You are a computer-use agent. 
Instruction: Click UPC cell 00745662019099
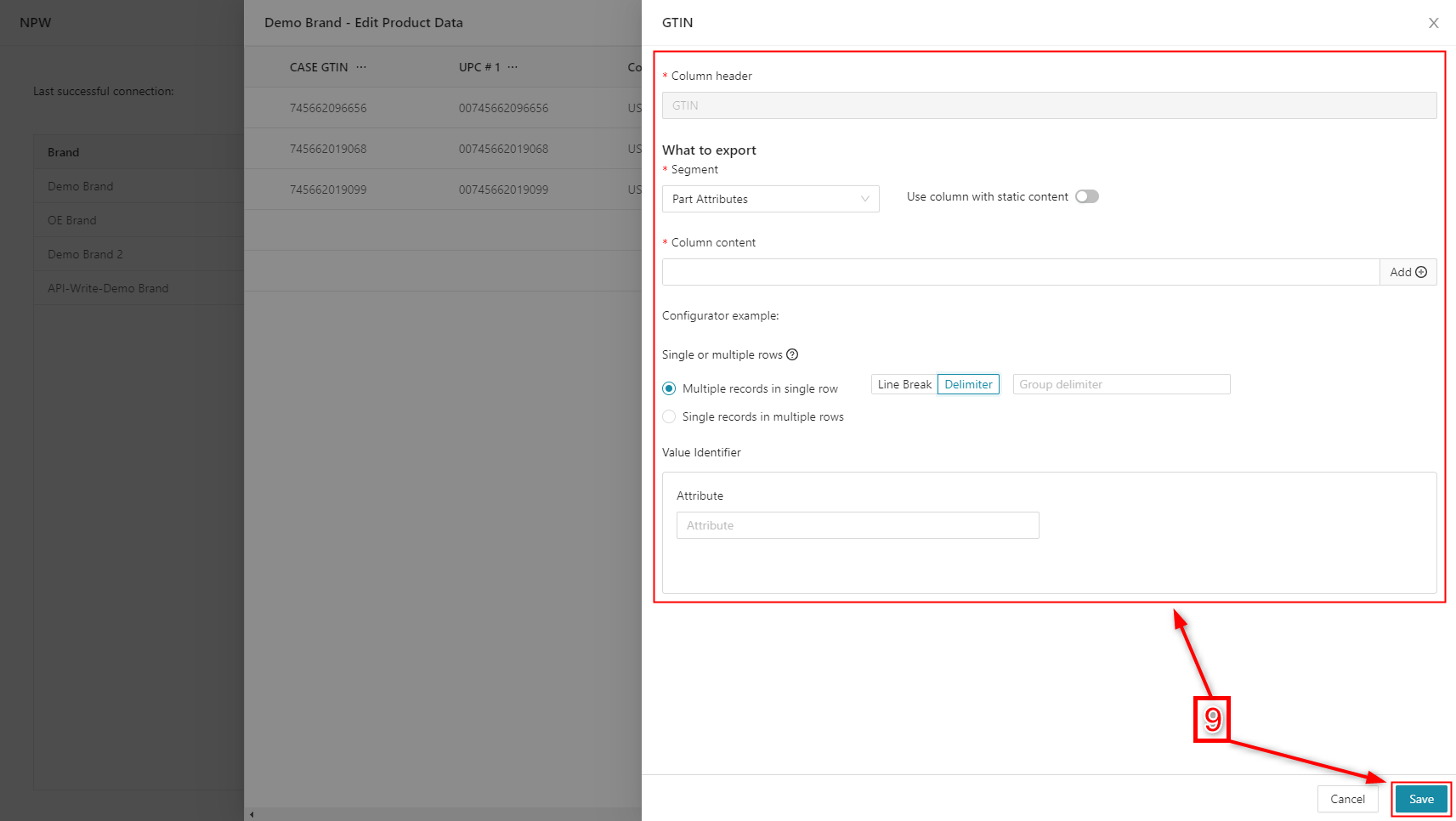coord(503,190)
